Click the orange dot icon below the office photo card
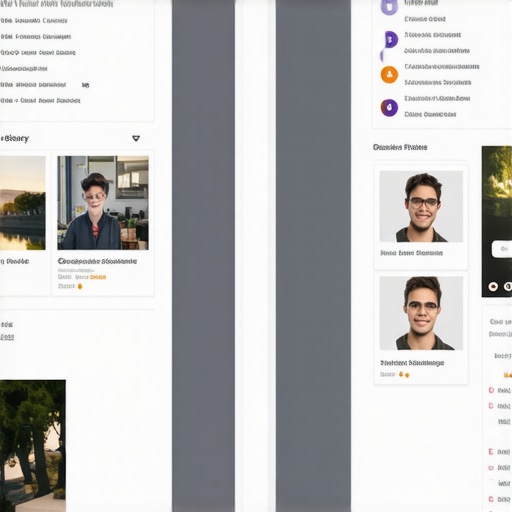This screenshot has height=512, width=512. point(80,286)
